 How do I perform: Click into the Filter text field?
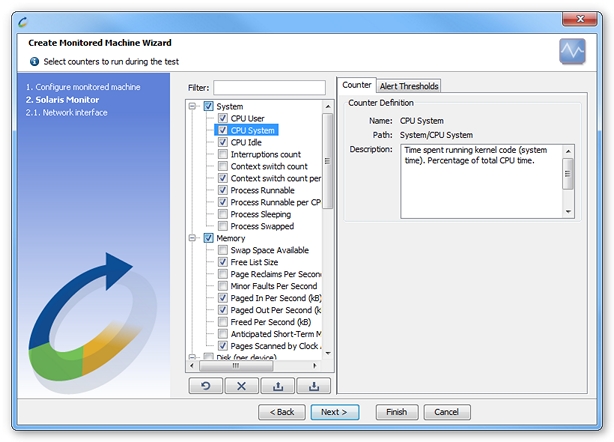pos(269,88)
